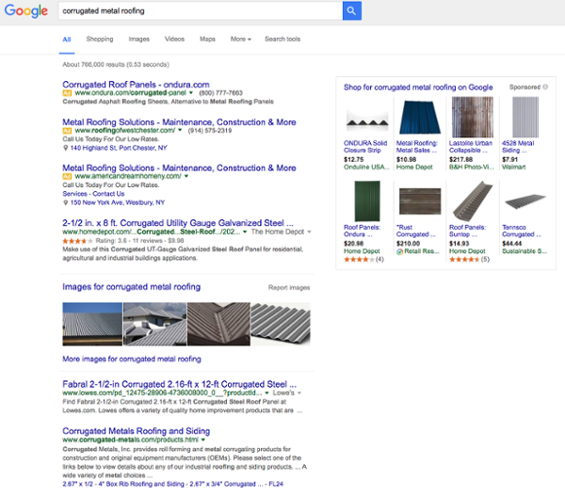565x496 pixels.
Task: Click More images for corrugated metal roofing
Action: [132, 359]
